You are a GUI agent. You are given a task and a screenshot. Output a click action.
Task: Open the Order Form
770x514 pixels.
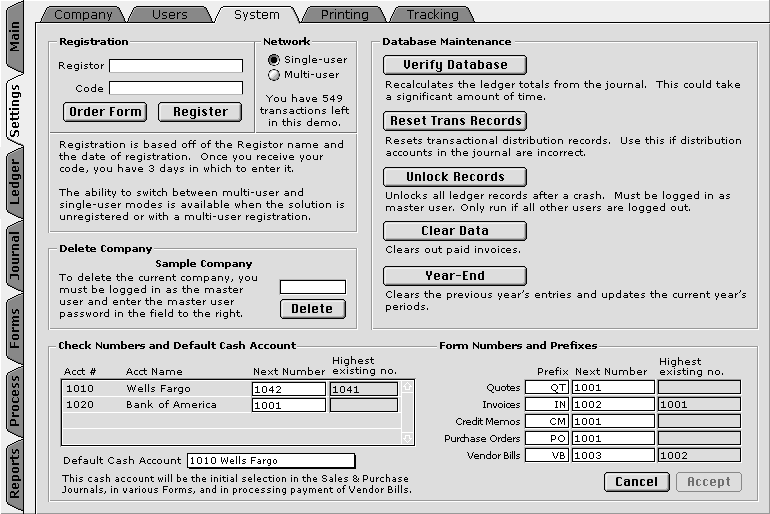(105, 112)
